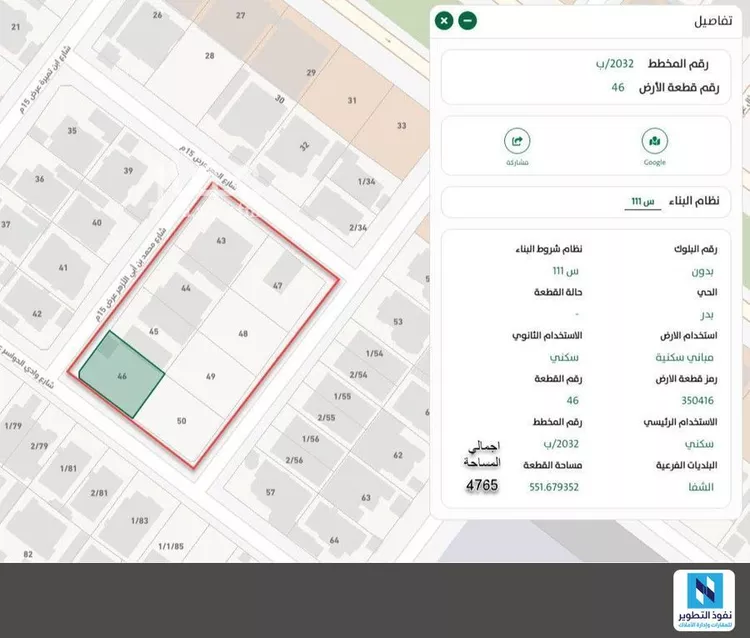Viewport: 750px width, 638px height.
Task: Click parcel 53 on the map
Action: click(x=398, y=321)
